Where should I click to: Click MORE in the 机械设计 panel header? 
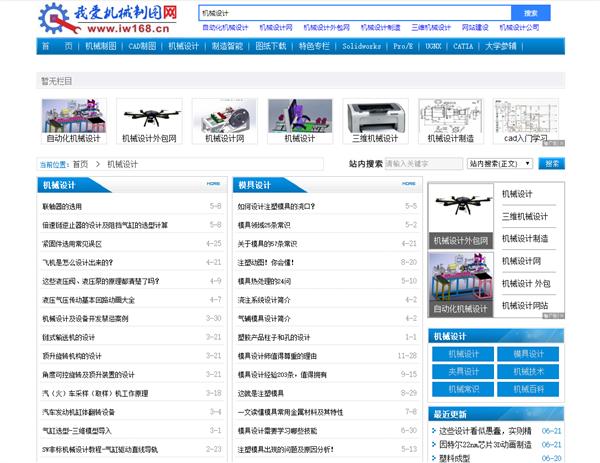pyautogui.click(x=213, y=184)
